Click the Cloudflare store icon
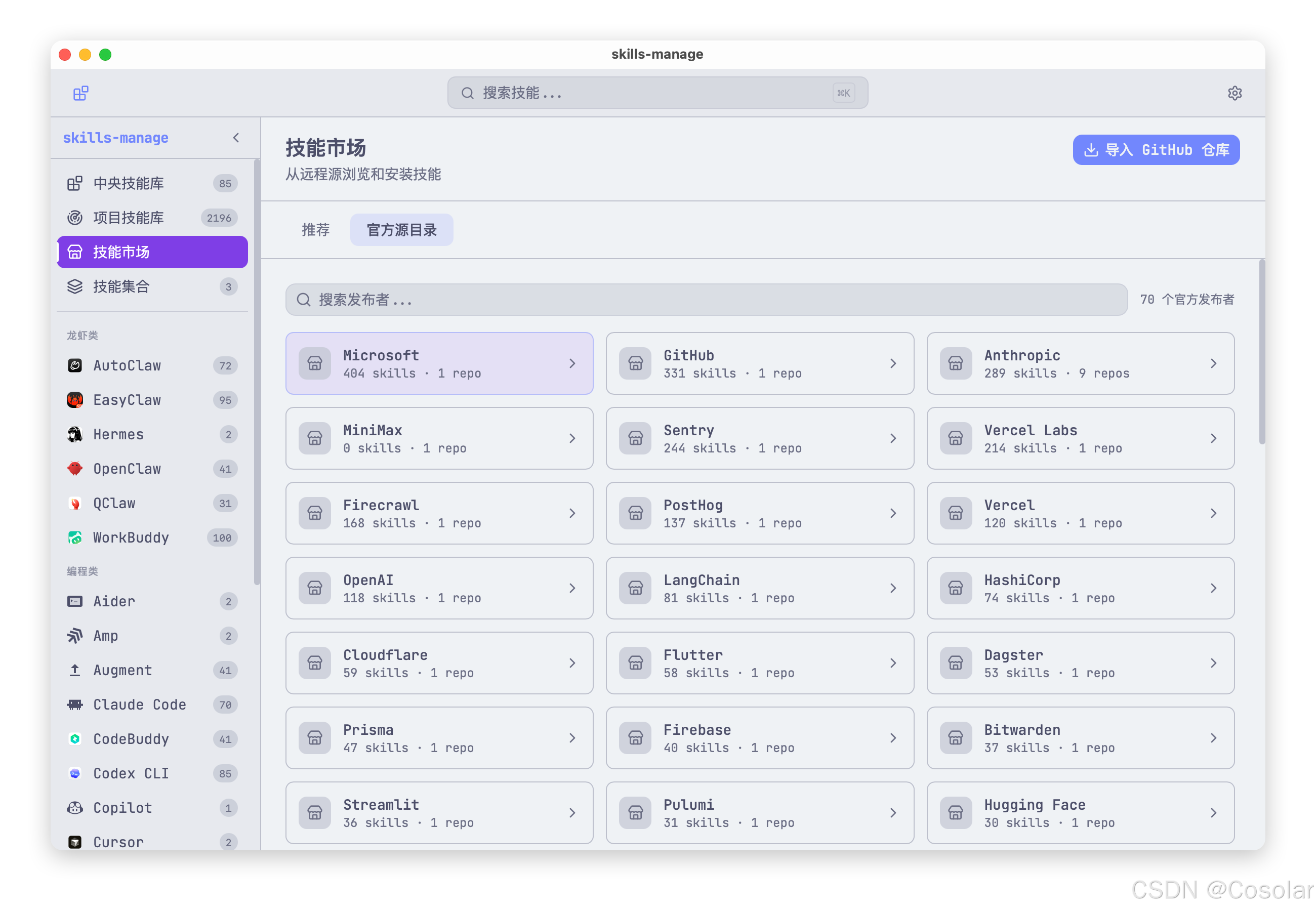 (x=315, y=662)
